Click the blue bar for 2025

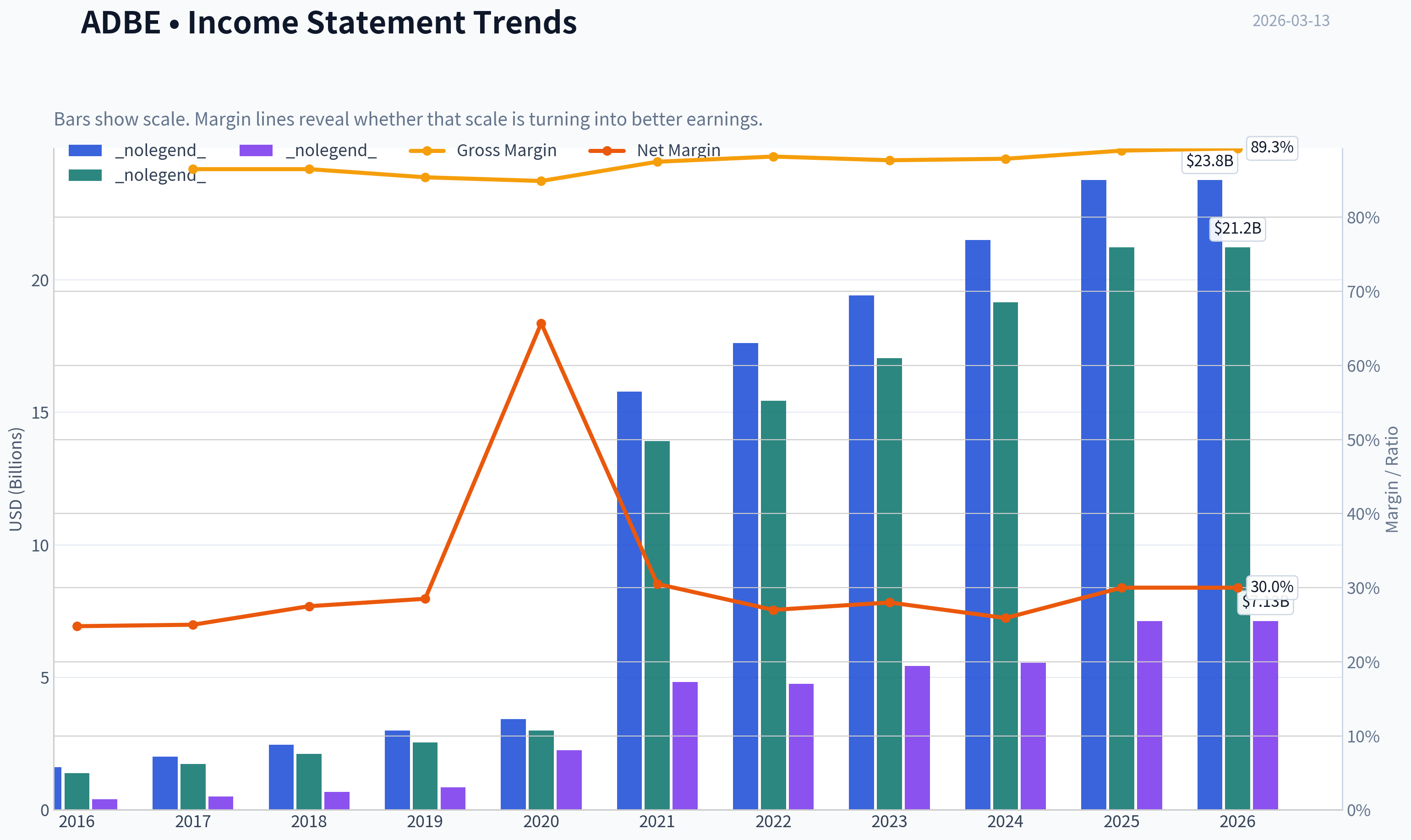coord(1094,495)
